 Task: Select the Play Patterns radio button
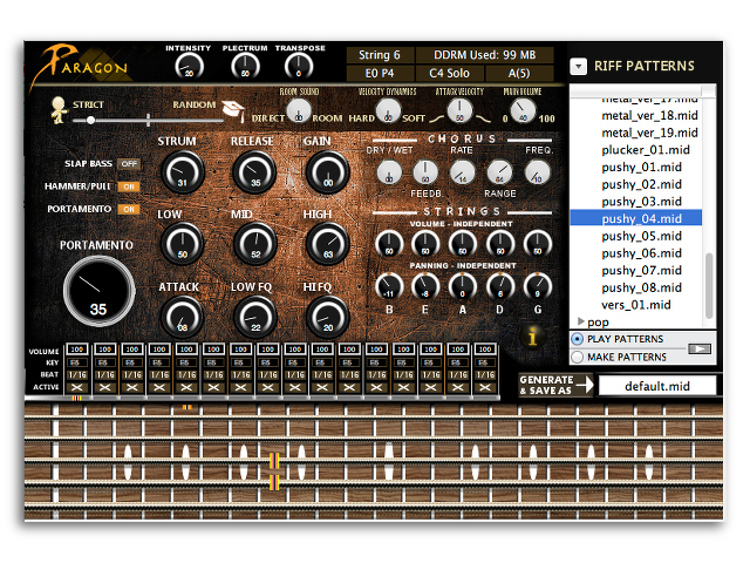(x=577, y=339)
